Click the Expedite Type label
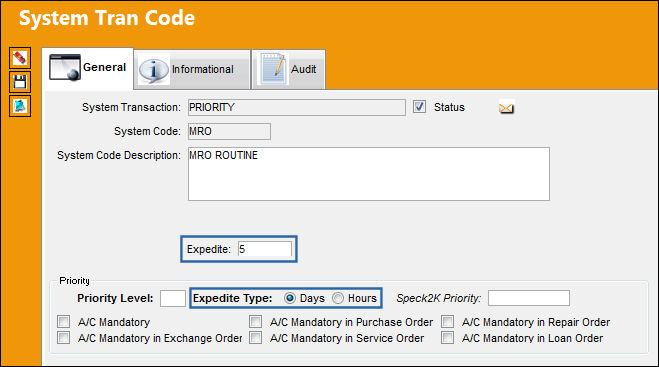This screenshot has width=659, height=367. pos(232,298)
